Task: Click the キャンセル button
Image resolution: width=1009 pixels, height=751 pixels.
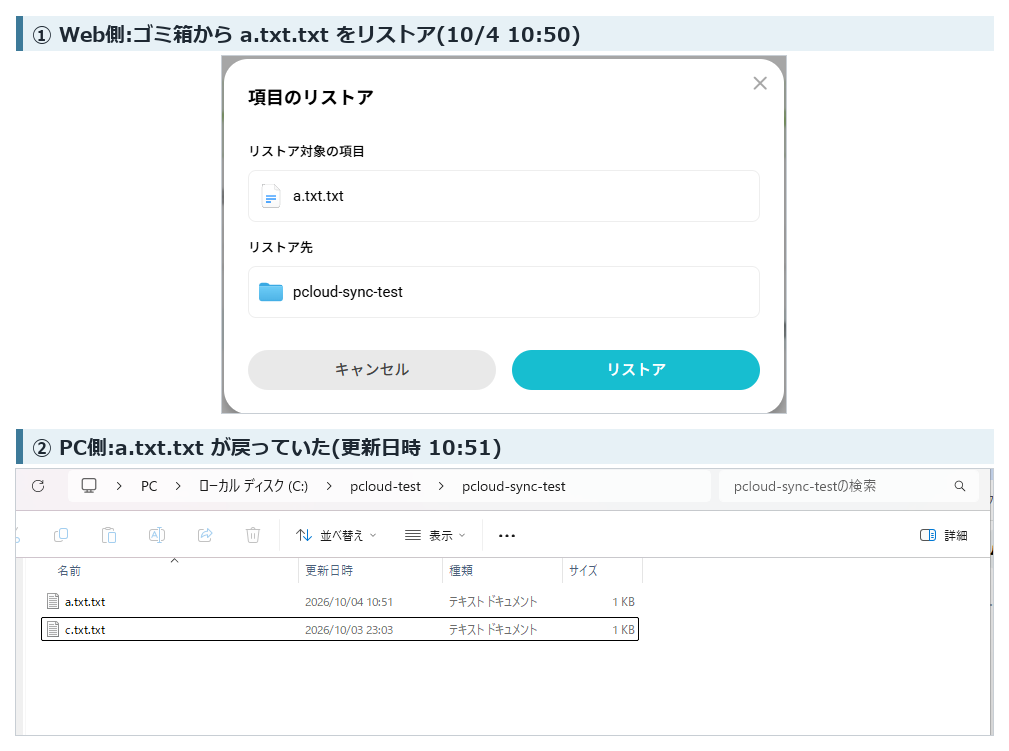Action: (372, 369)
